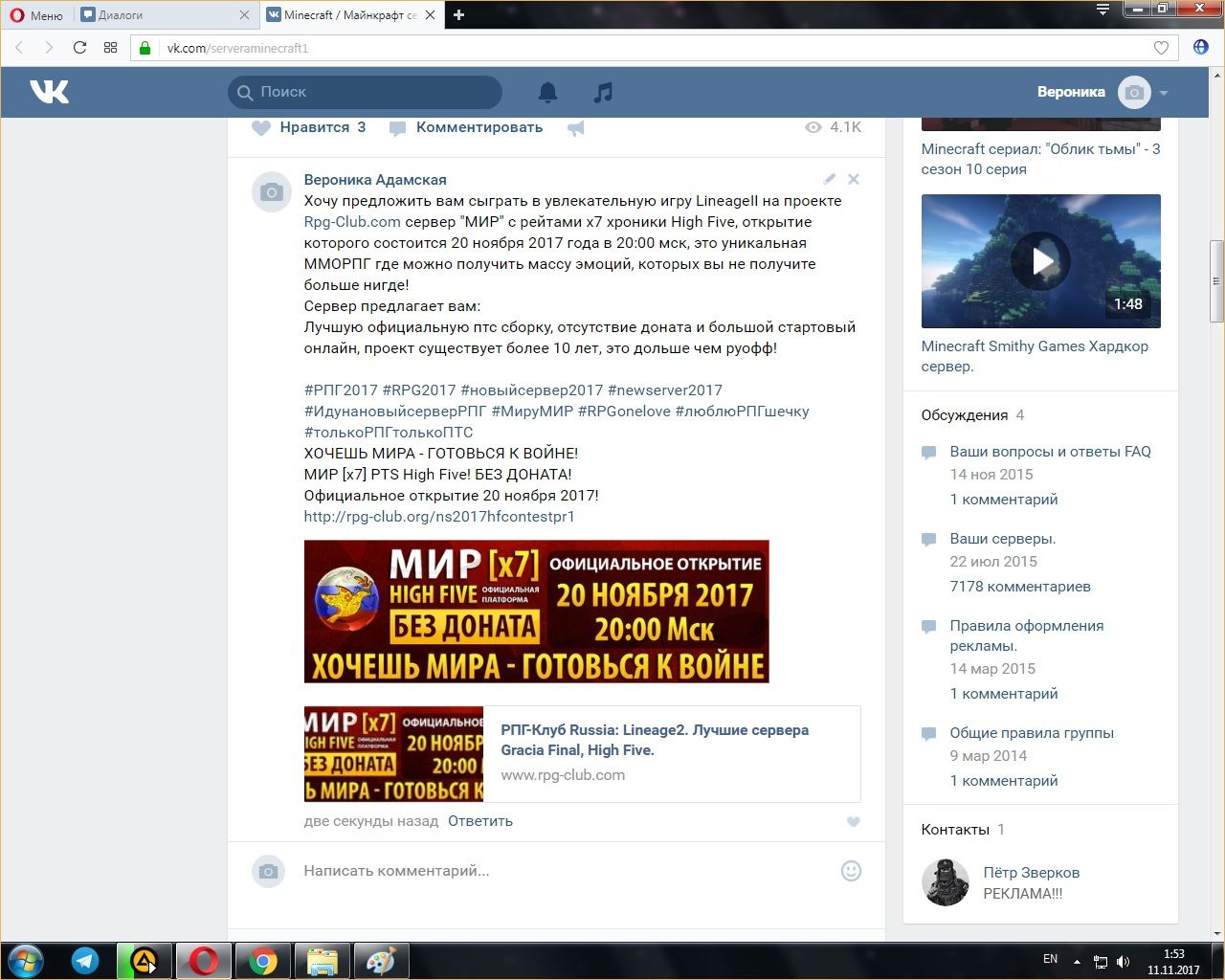This screenshot has height=980, width=1225.
Task: Click the Контакты section header
Action: coord(955,830)
